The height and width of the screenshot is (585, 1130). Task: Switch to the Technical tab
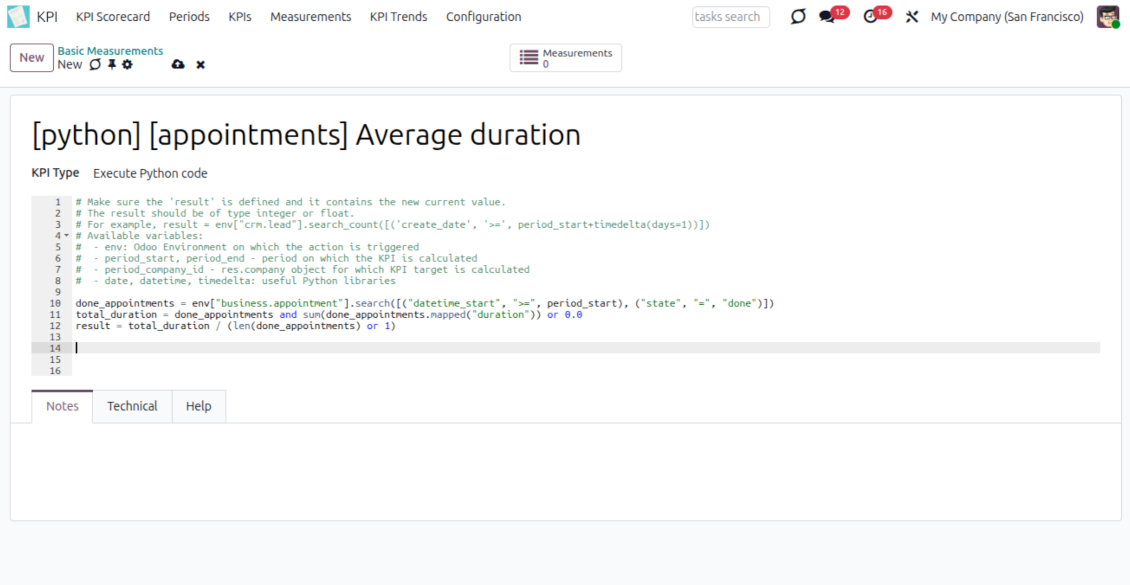click(132, 406)
